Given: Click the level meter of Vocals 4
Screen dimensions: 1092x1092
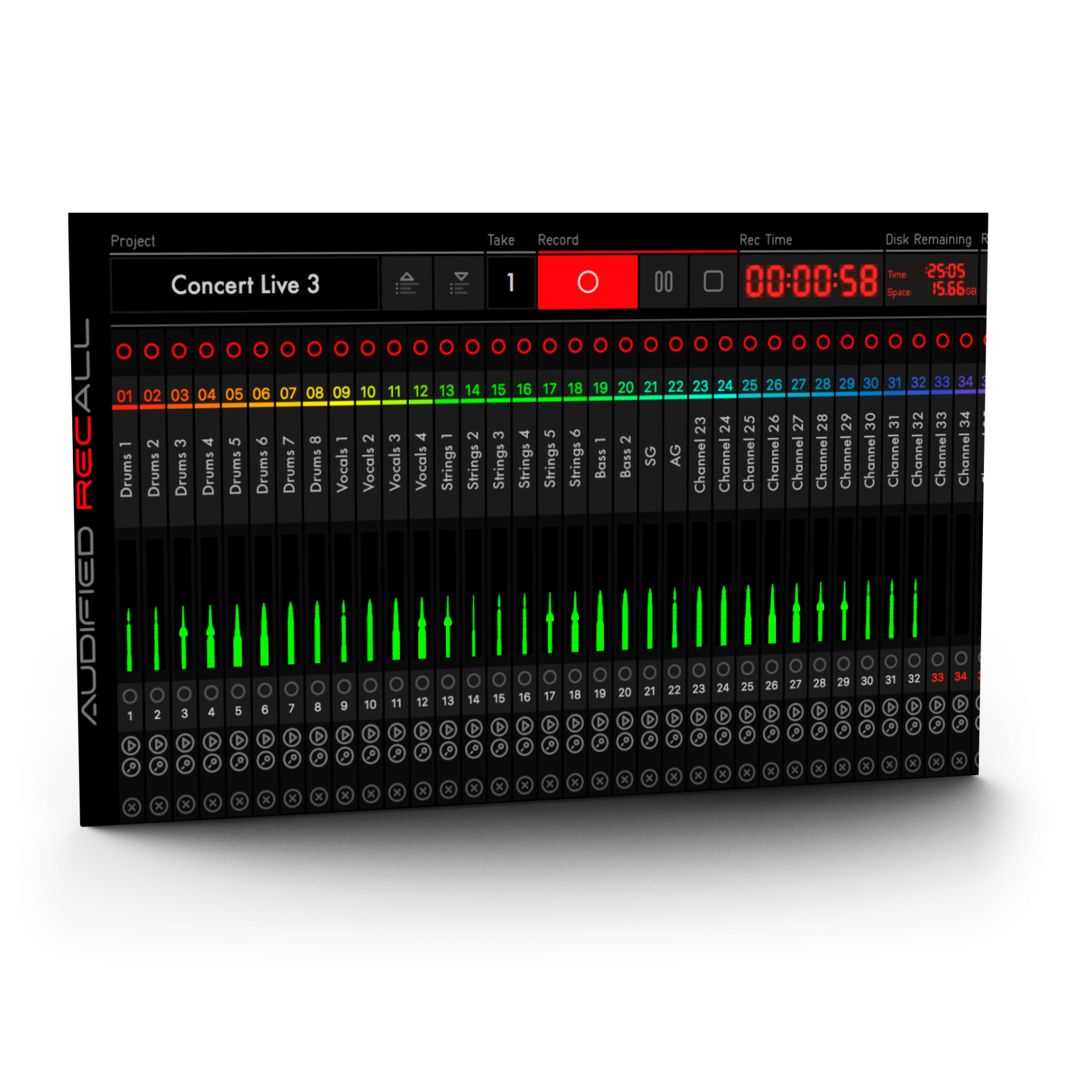Looking at the screenshot, I should pyautogui.click(x=421, y=596).
